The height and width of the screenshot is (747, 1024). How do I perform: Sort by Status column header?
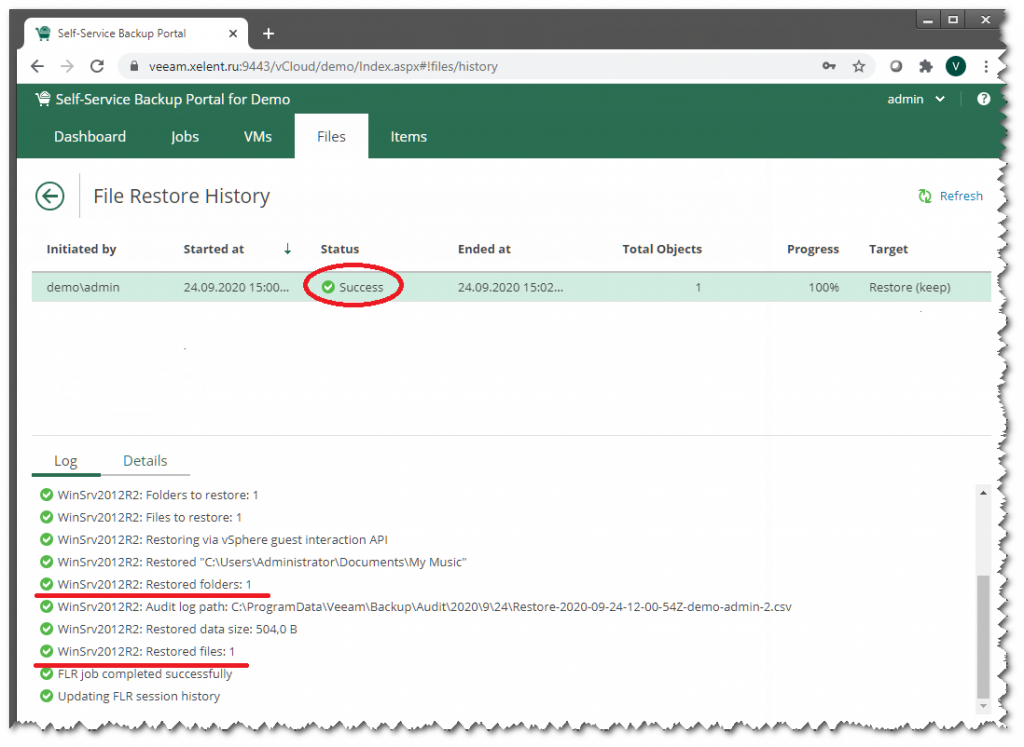[340, 249]
